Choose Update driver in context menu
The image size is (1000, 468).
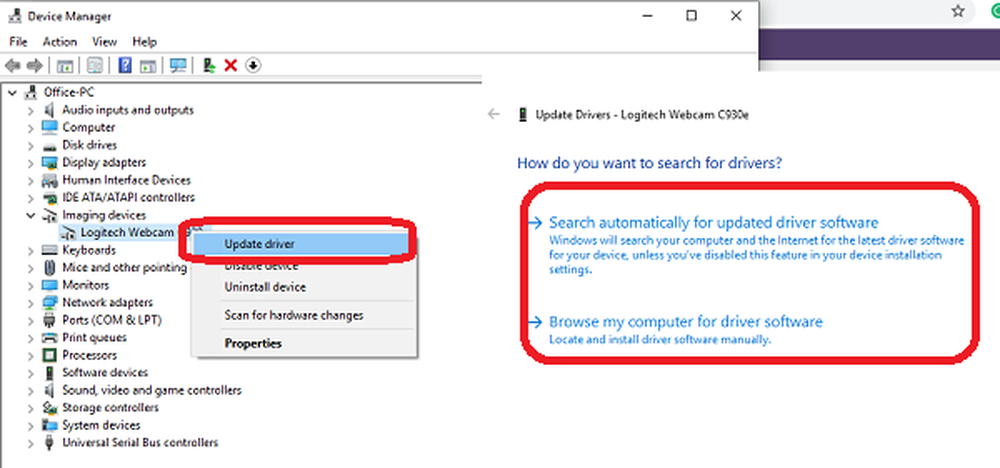[300, 244]
